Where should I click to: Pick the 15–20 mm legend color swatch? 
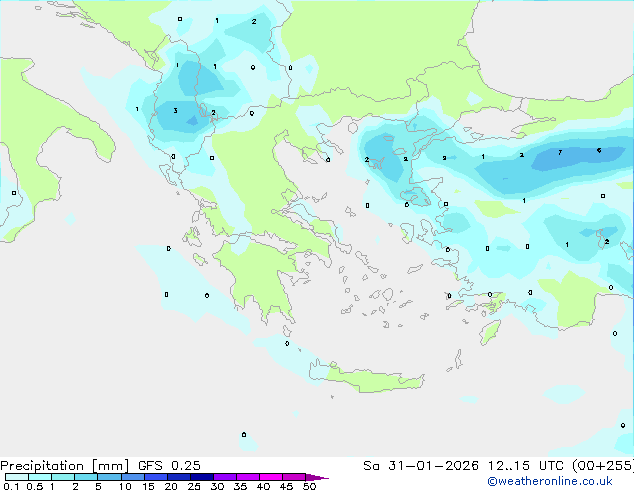point(155,477)
